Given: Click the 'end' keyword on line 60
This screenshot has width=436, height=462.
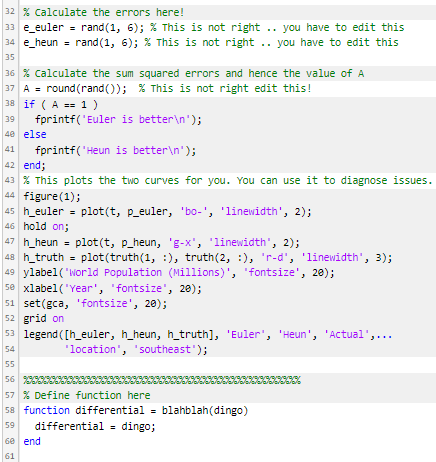Looking at the screenshot, I should coord(32,441).
